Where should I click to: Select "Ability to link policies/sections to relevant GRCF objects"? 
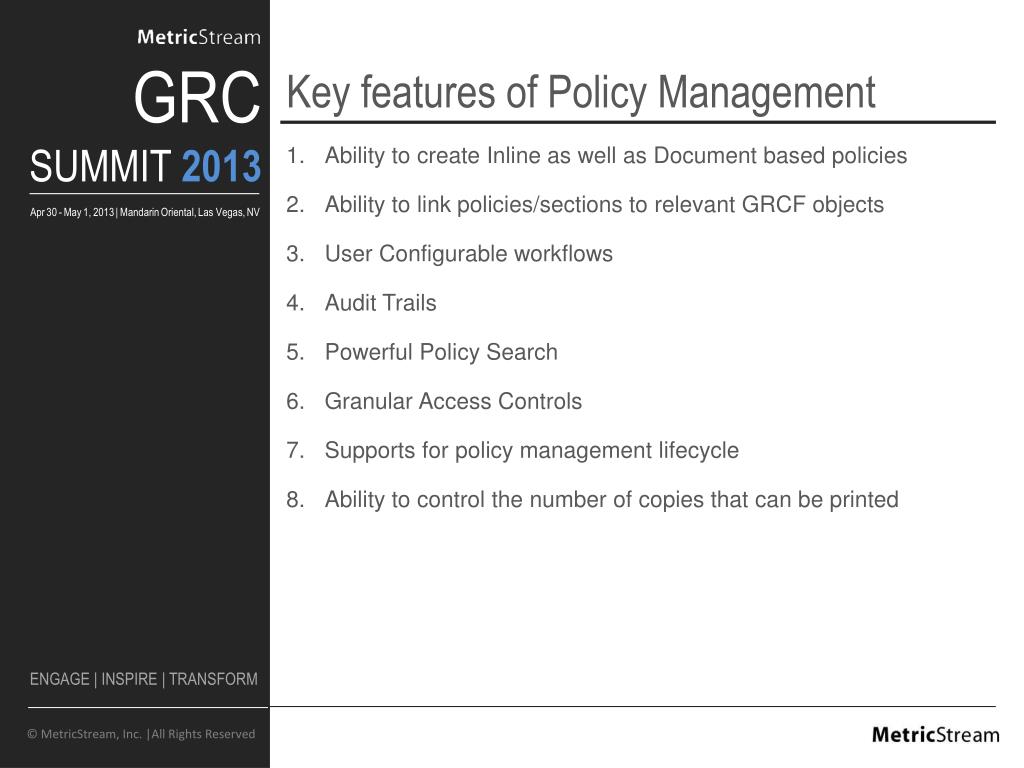point(604,205)
